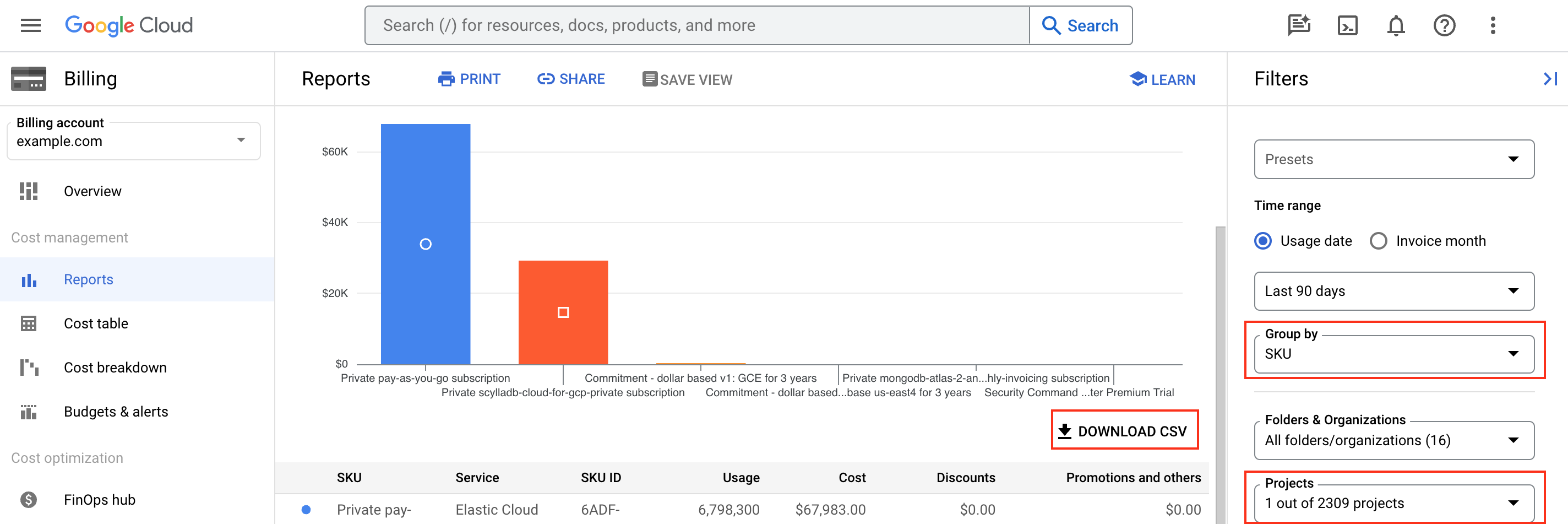Screen dimensions: 1568x524
Task: Select the Overview icon in sidebar
Action: (28, 191)
